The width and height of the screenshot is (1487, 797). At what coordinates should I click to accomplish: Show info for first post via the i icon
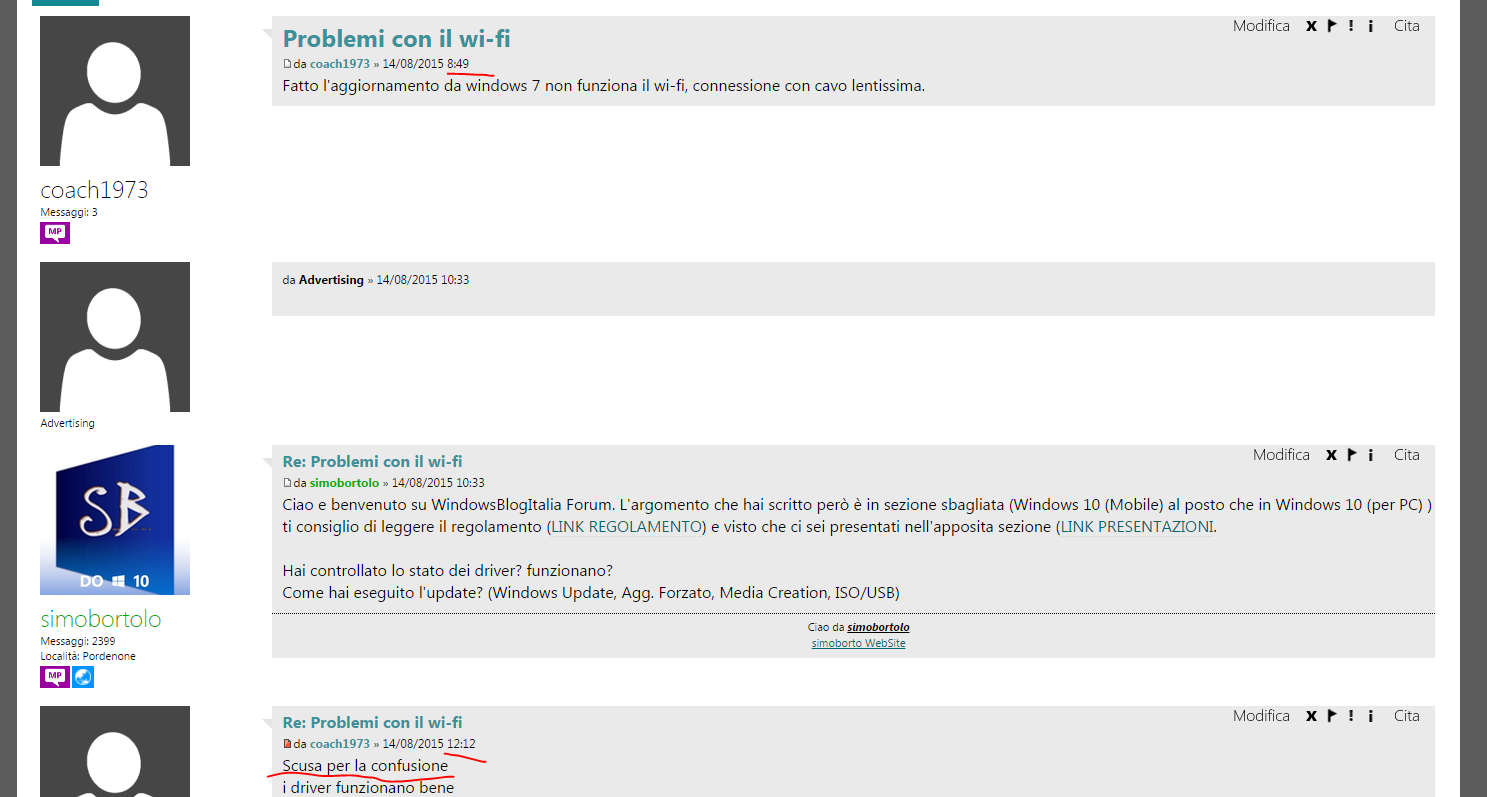[1370, 26]
